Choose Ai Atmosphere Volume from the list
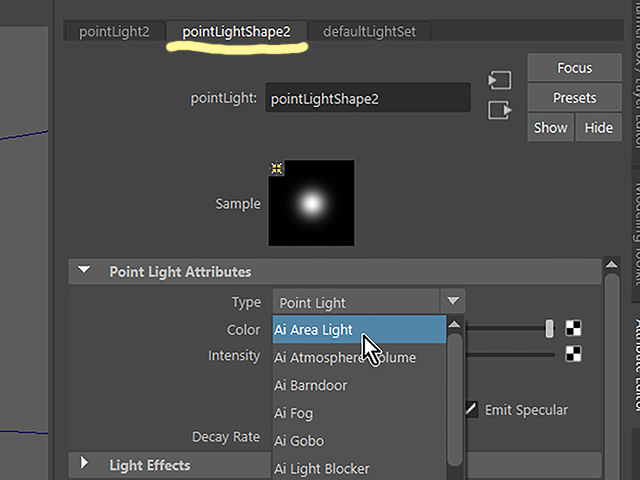The width and height of the screenshot is (640, 480). click(359, 358)
